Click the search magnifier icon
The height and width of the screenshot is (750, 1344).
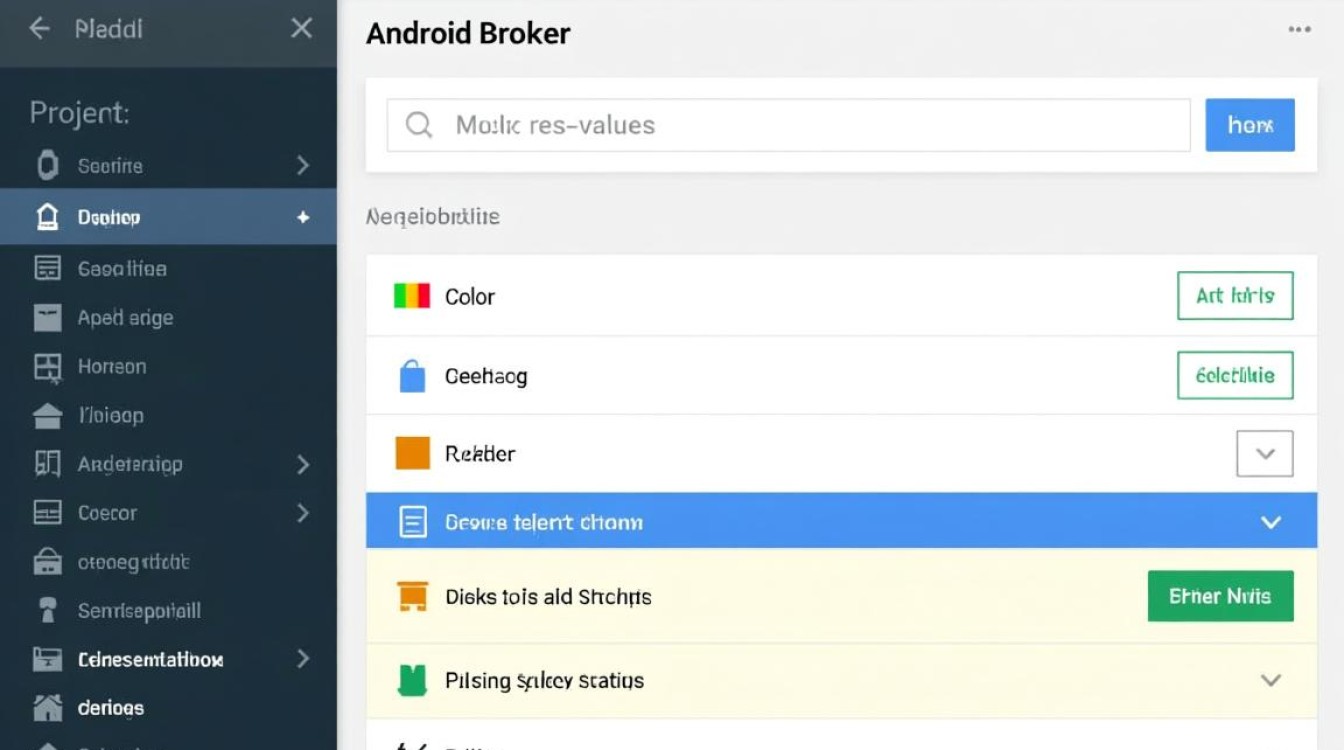[x=419, y=125]
